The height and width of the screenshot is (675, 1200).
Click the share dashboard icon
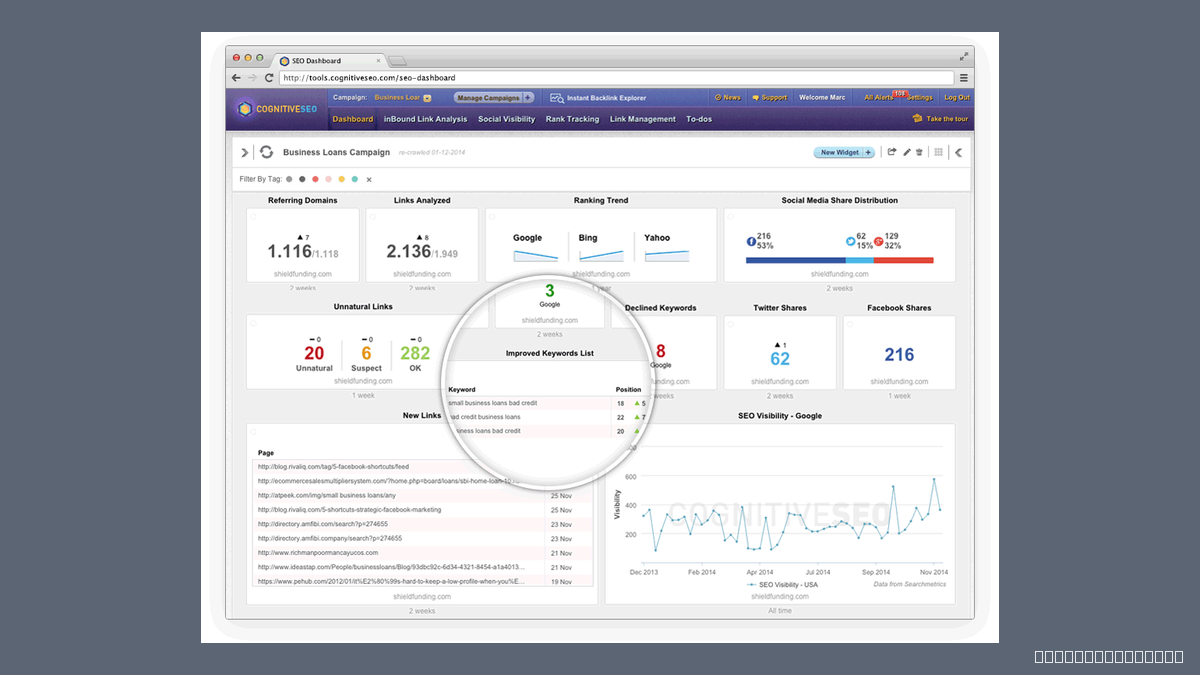pyautogui.click(x=892, y=153)
